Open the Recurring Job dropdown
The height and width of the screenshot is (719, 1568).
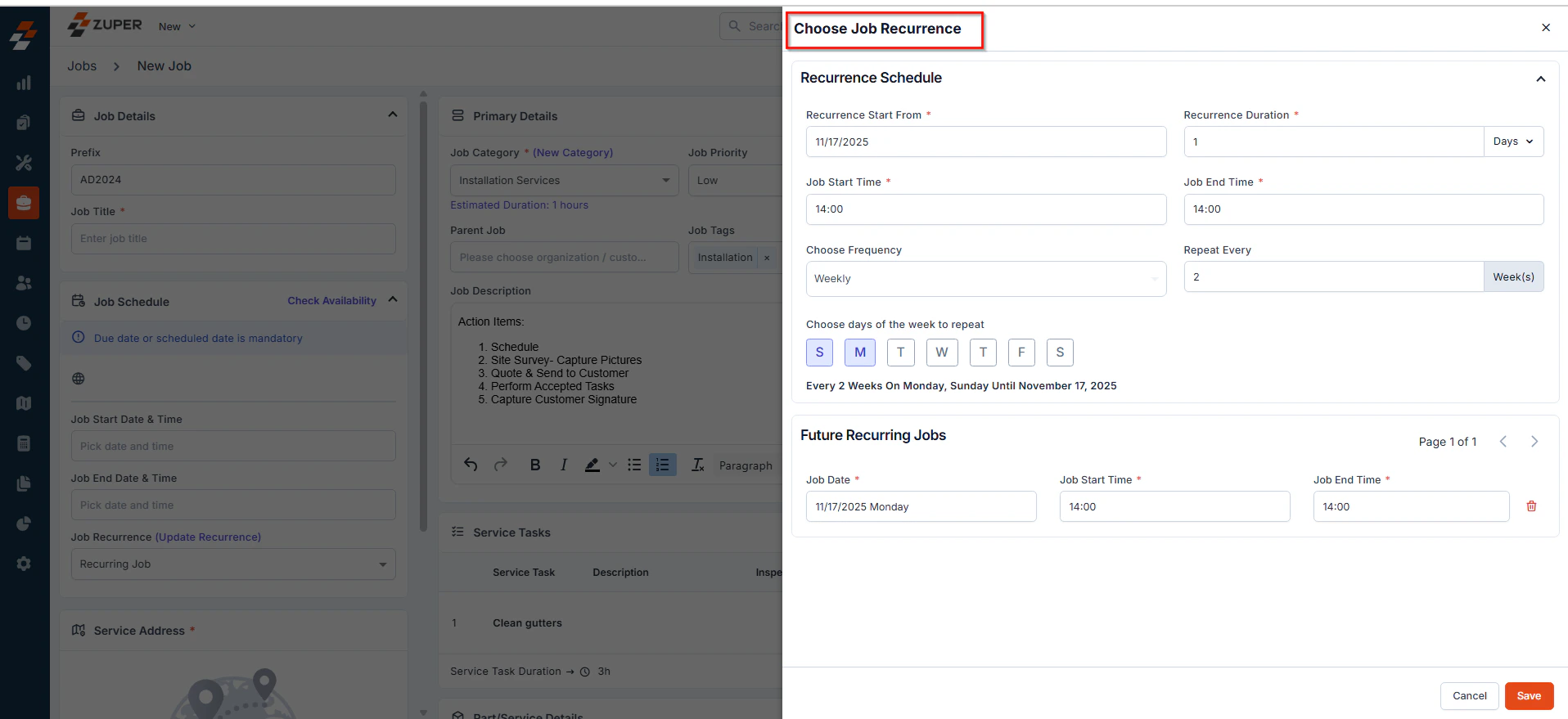pyautogui.click(x=233, y=564)
